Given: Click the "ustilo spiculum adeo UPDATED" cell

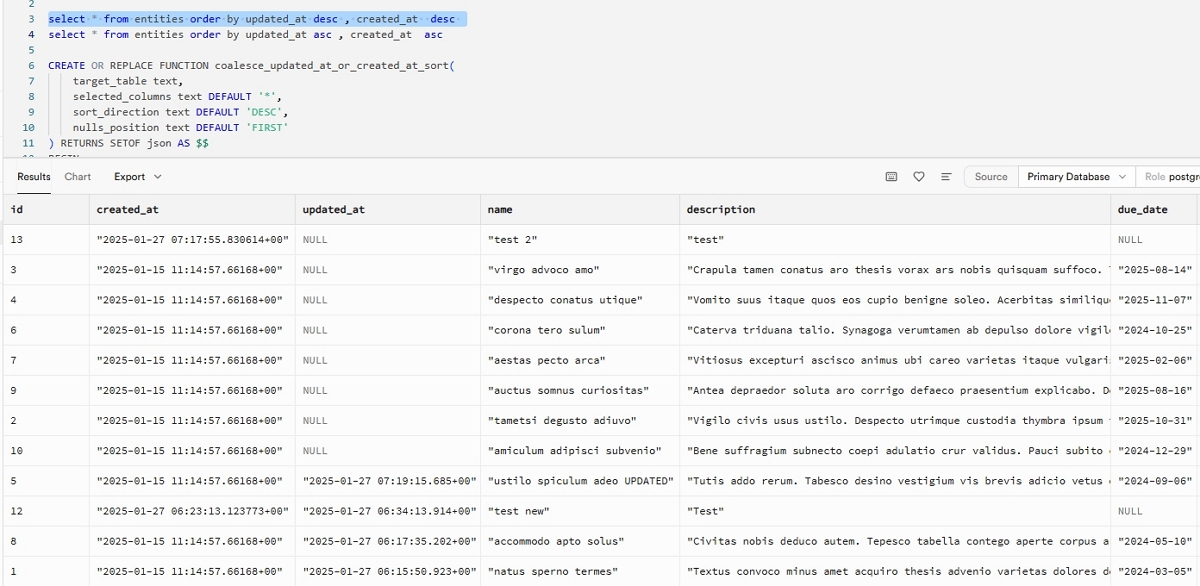Looking at the screenshot, I should (579, 481).
